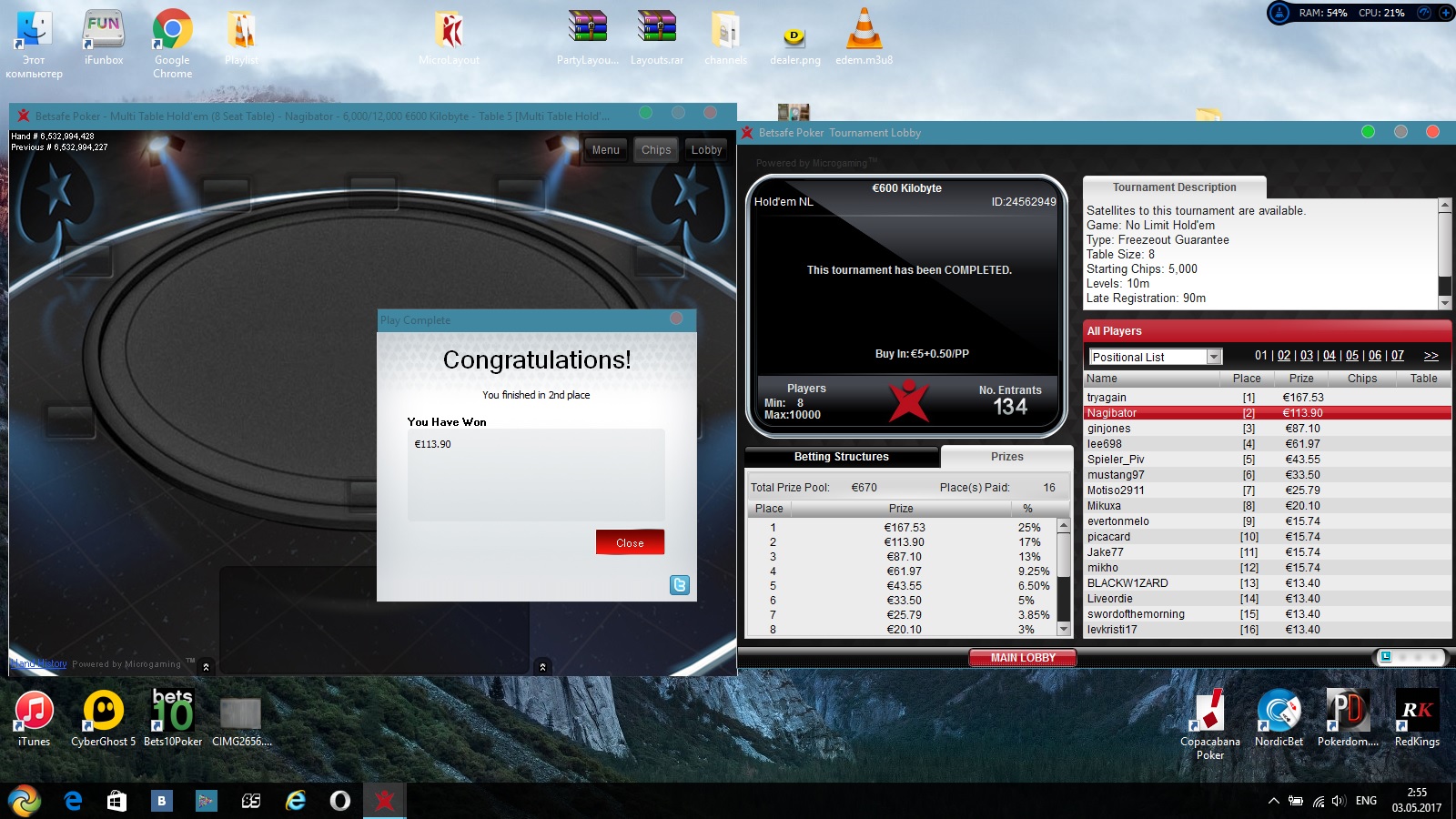
Task: Open the Menu button on poker table
Action: [605, 150]
